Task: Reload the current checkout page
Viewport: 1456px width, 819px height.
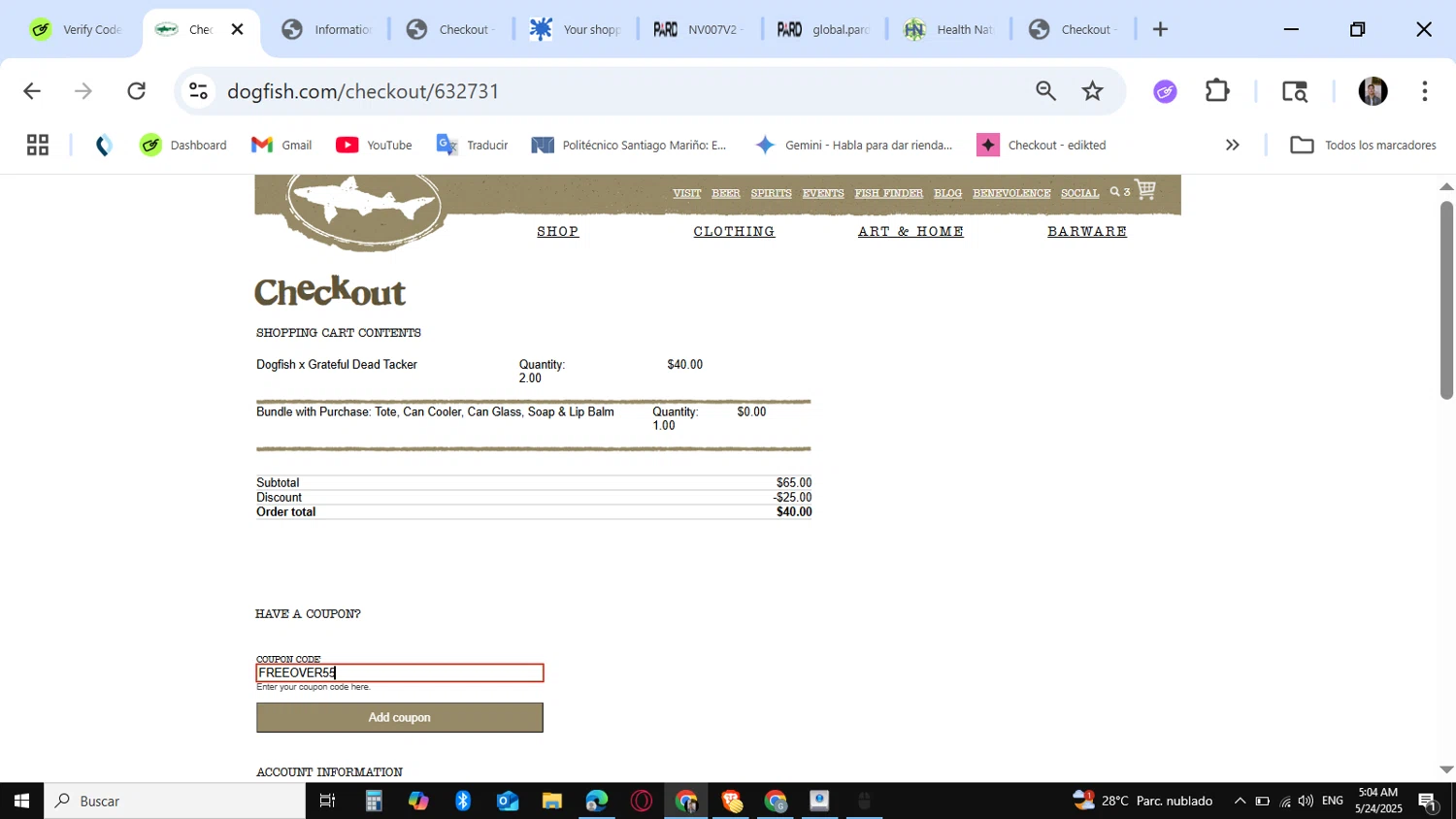Action: (137, 91)
